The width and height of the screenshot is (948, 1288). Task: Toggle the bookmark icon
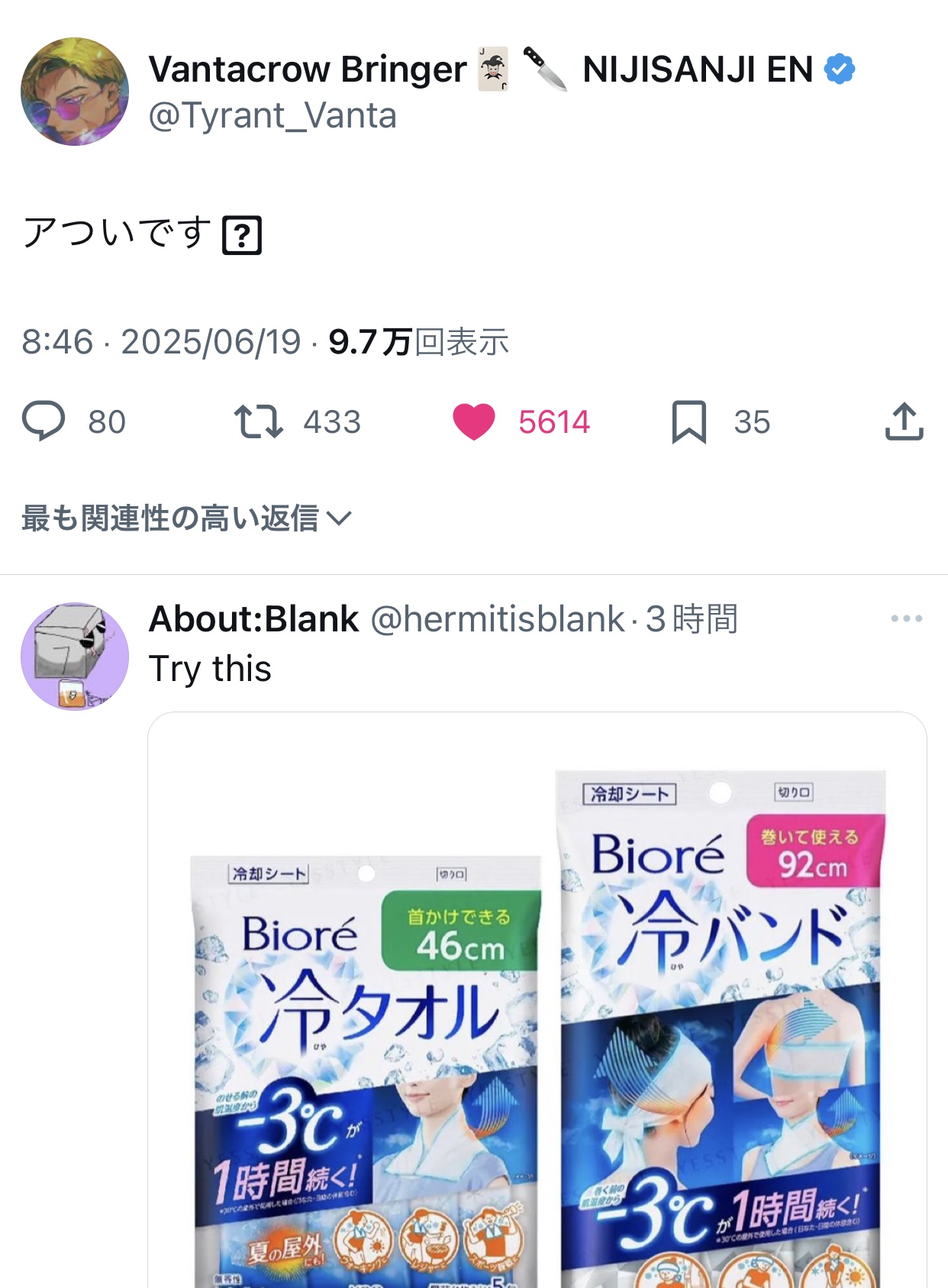(688, 422)
